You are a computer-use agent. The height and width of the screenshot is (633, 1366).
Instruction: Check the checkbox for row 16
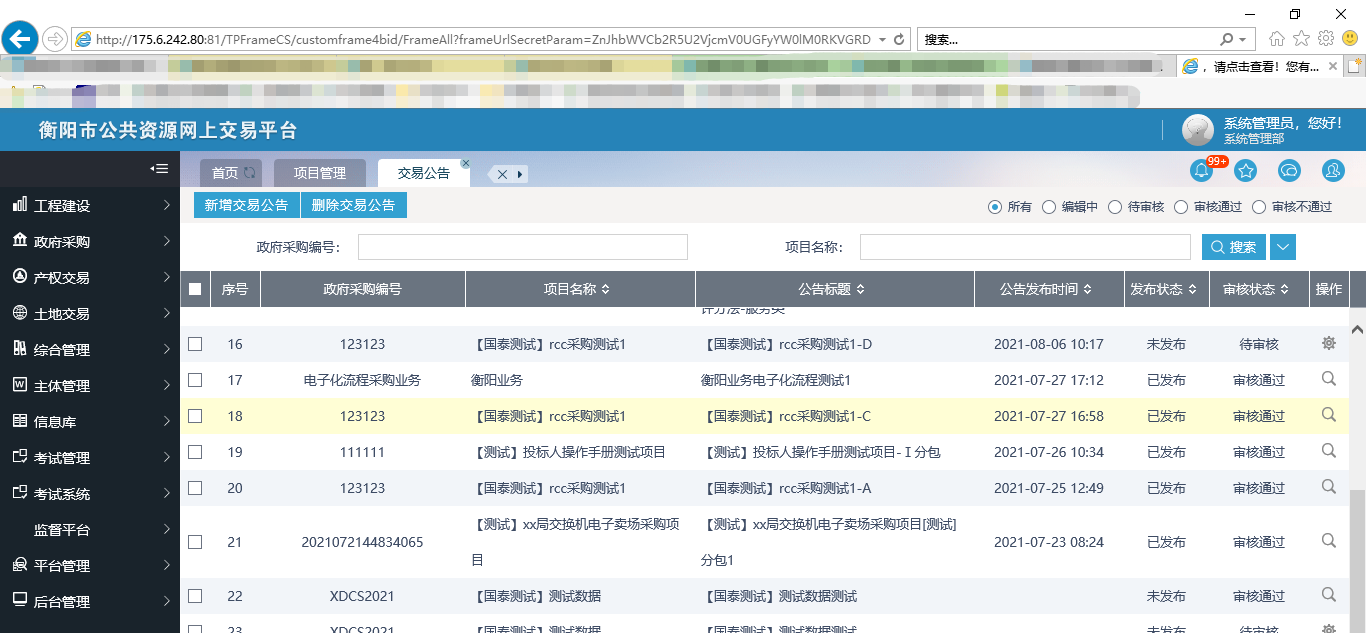pos(195,344)
